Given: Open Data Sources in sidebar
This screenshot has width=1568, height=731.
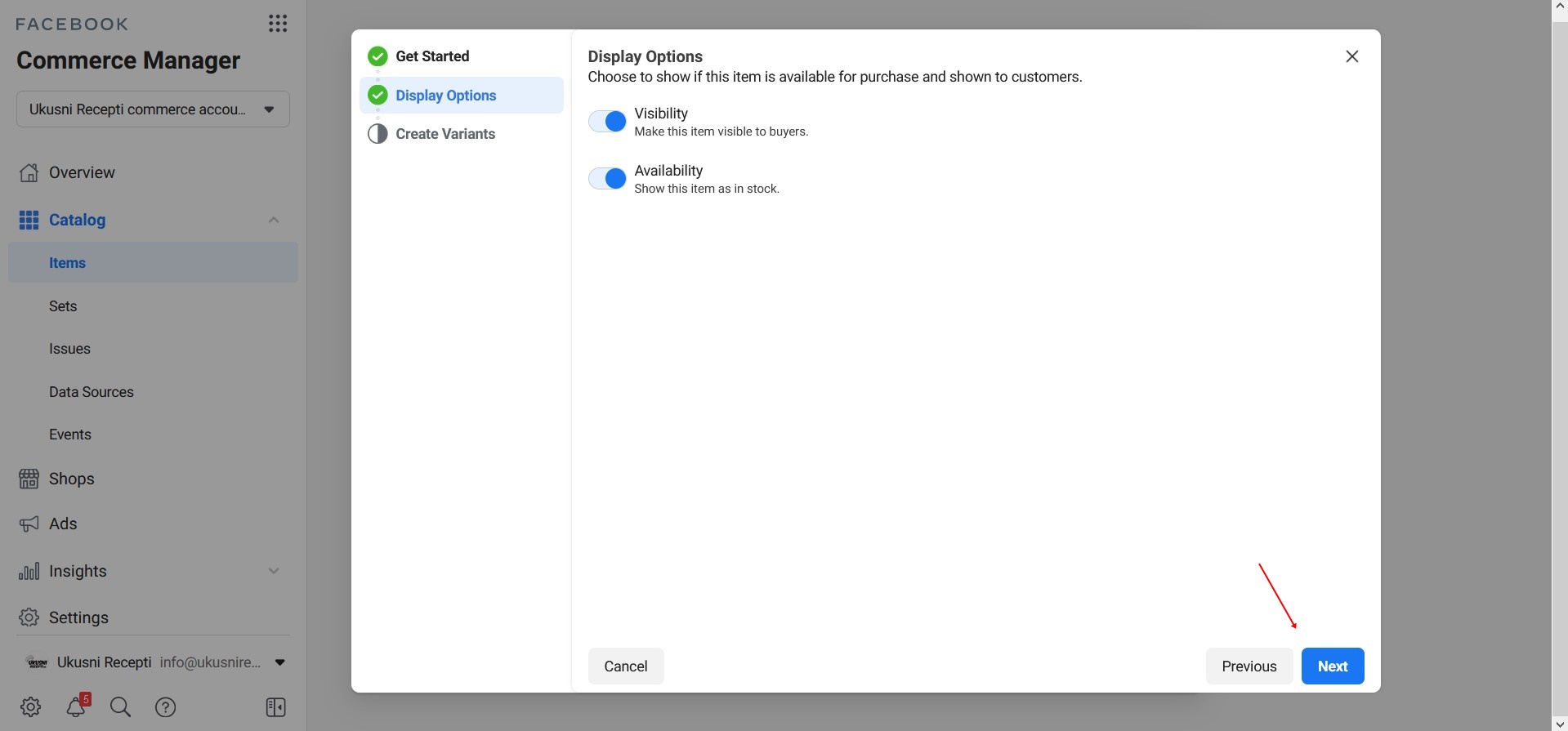Looking at the screenshot, I should click(x=92, y=392).
